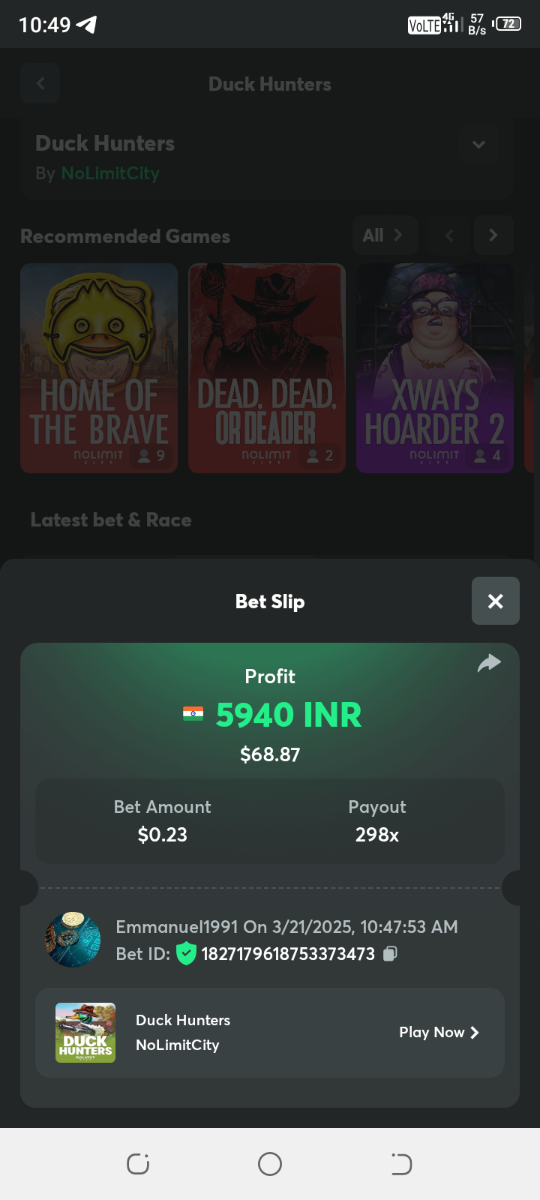Show next recommended games
540x1200 pixels.
(493, 236)
